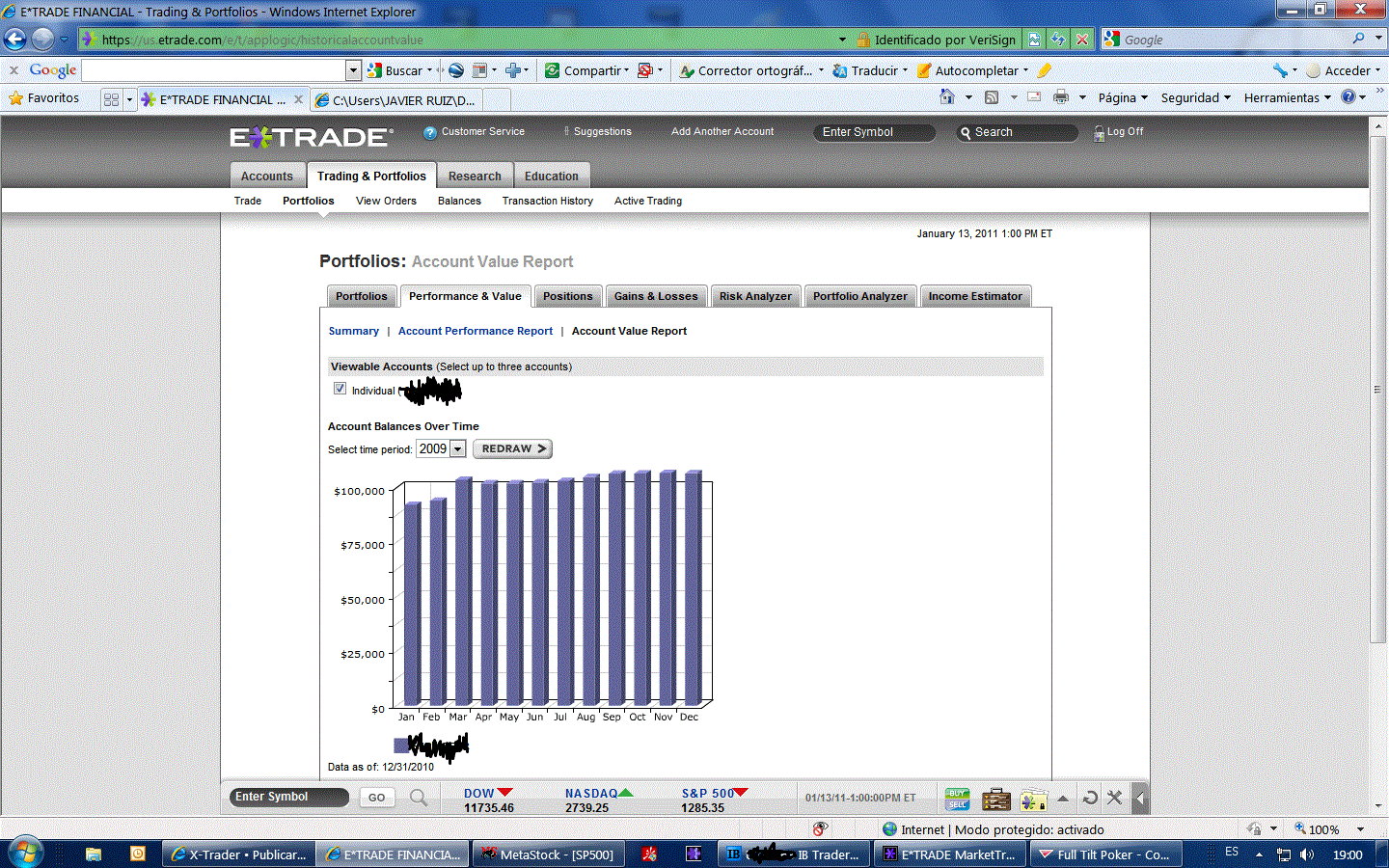Viewport: 1389px width, 868px height.
Task: Click the E*TRADE logo
Action: pos(312,137)
